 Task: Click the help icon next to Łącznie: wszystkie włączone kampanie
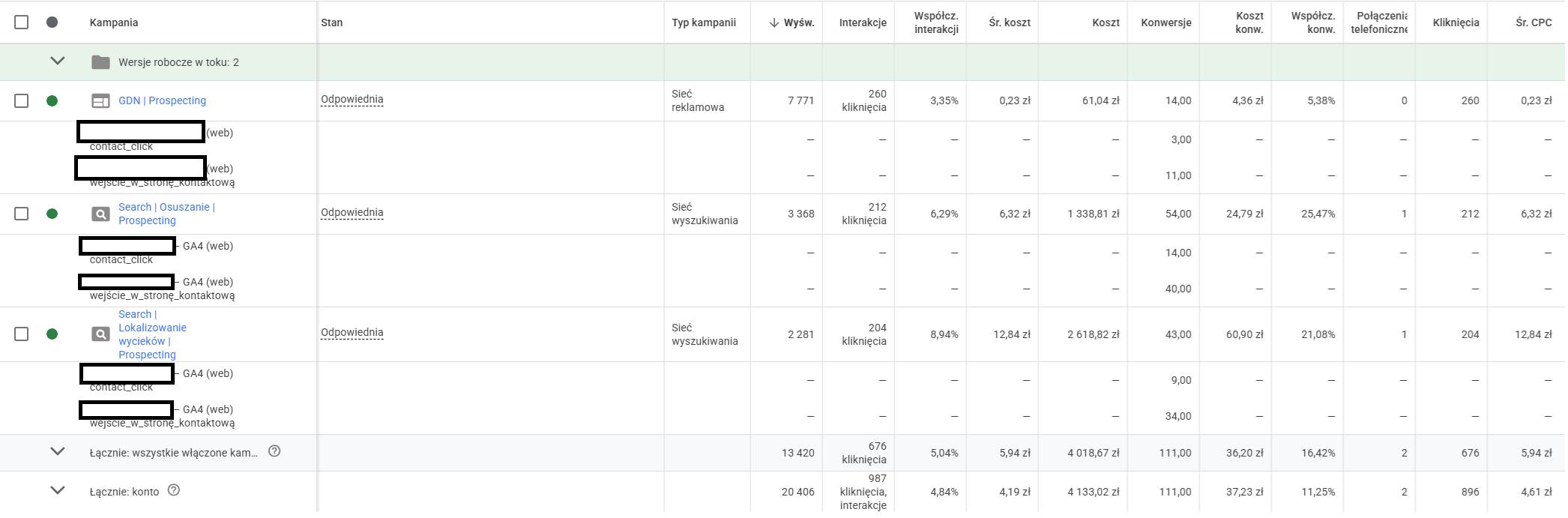pyautogui.click(x=274, y=451)
